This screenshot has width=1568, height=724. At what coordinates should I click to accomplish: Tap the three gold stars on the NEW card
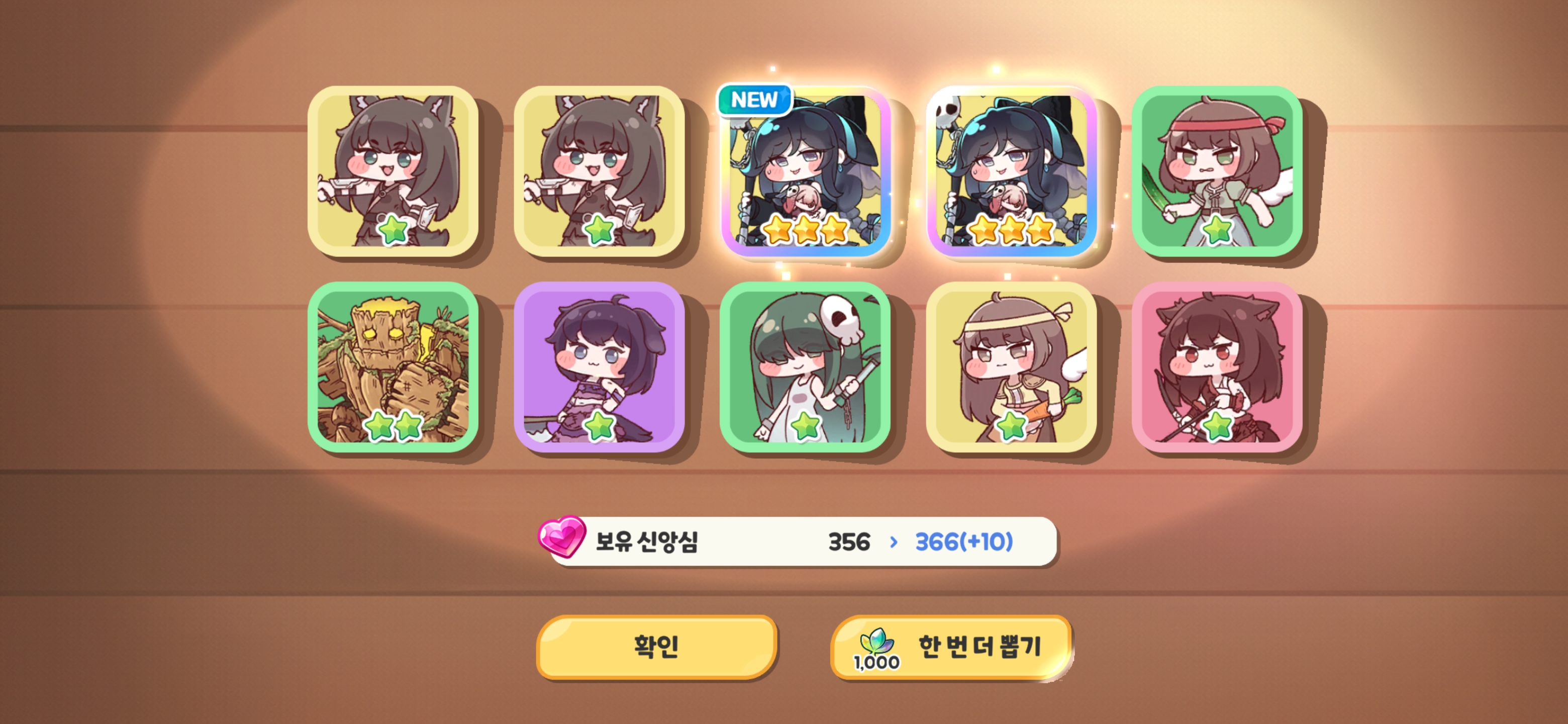(805, 230)
